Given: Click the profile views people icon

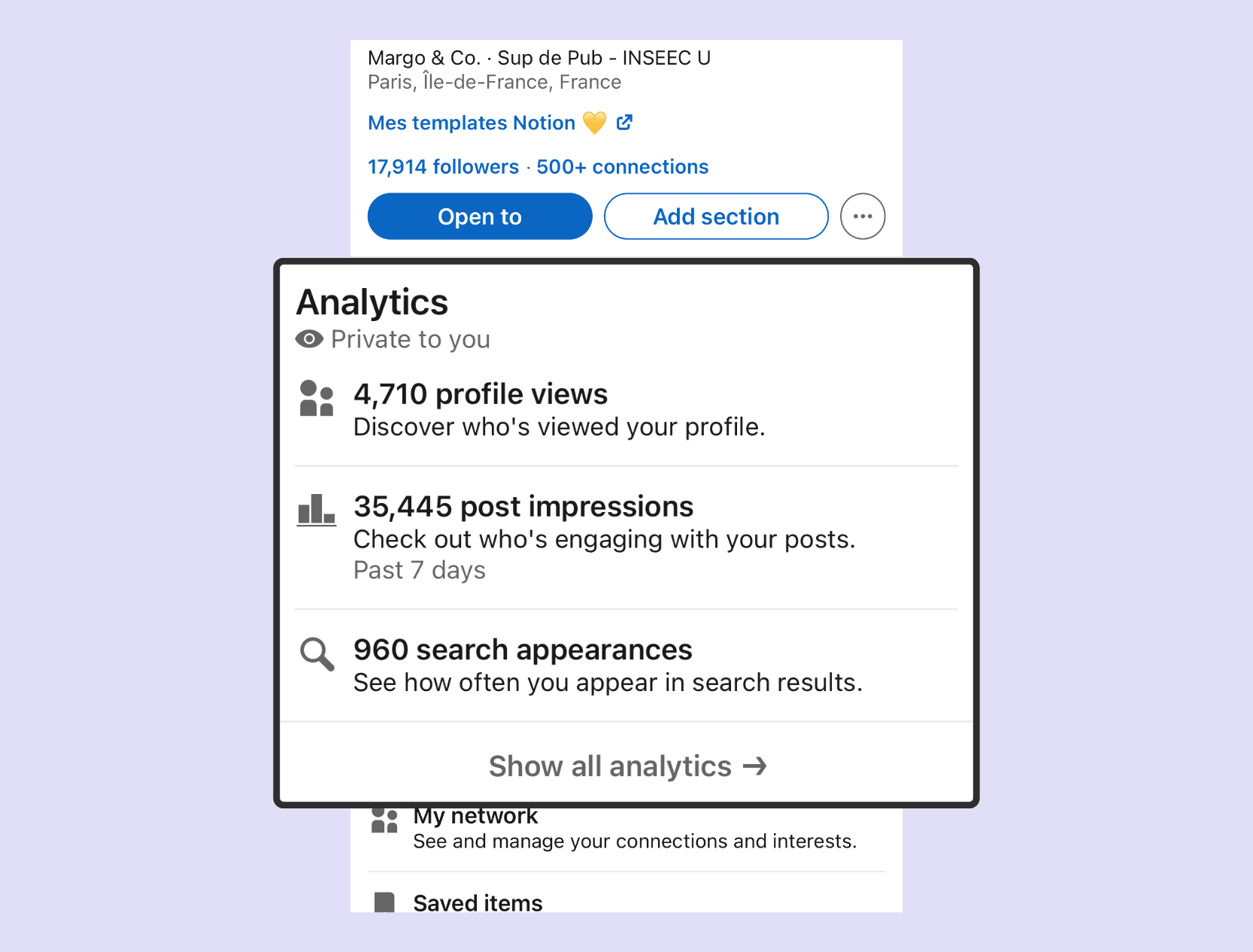Looking at the screenshot, I should coord(316,398).
